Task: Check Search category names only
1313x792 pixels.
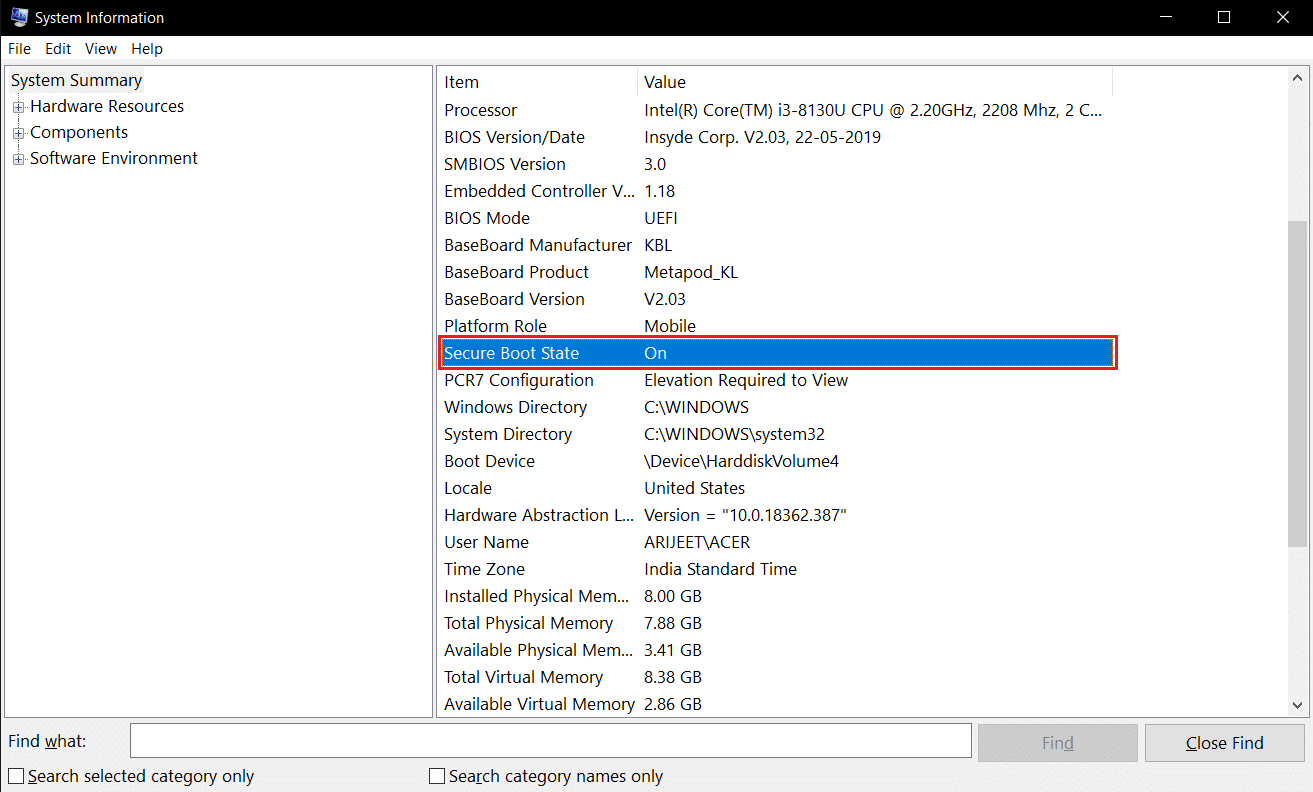Action: [x=546, y=776]
